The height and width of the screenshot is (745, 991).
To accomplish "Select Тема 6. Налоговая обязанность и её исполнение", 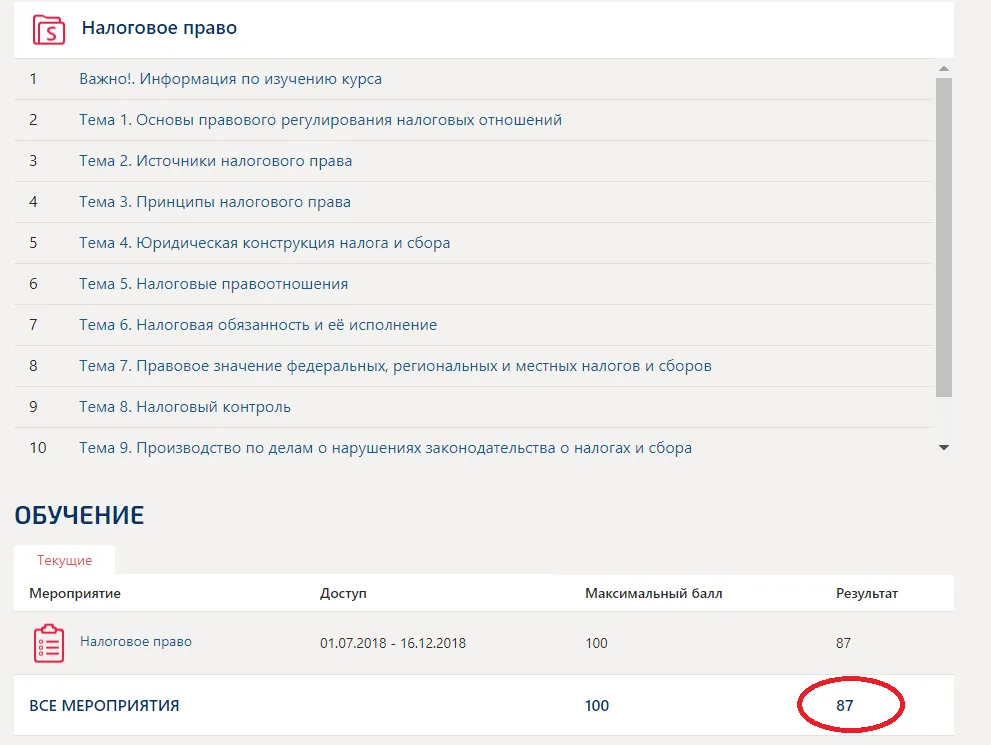I will [x=258, y=325].
